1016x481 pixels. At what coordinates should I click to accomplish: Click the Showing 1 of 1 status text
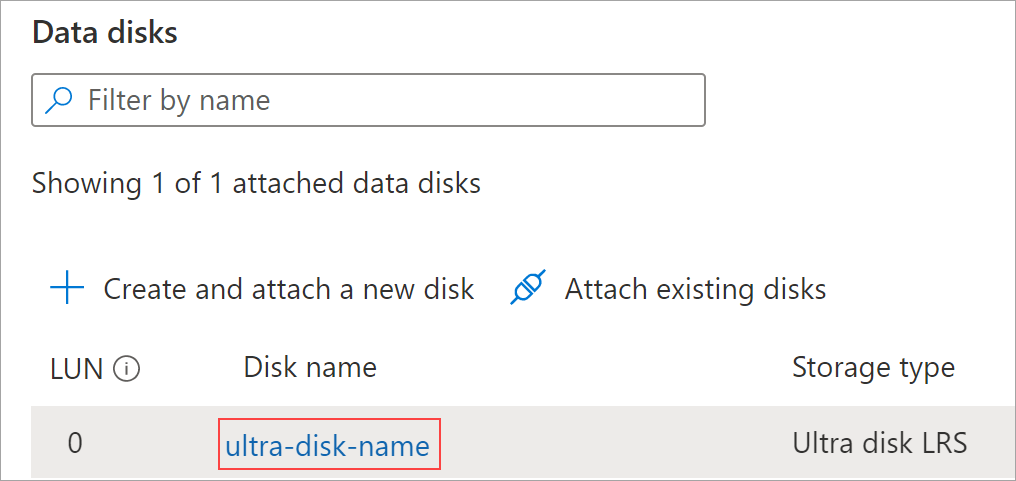coord(256,184)
